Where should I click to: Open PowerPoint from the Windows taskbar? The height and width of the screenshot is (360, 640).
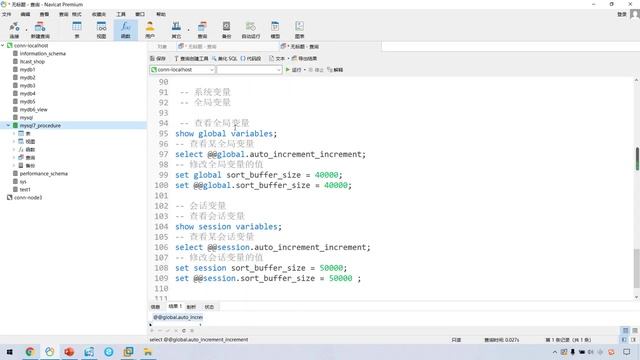tap(69, 352)
